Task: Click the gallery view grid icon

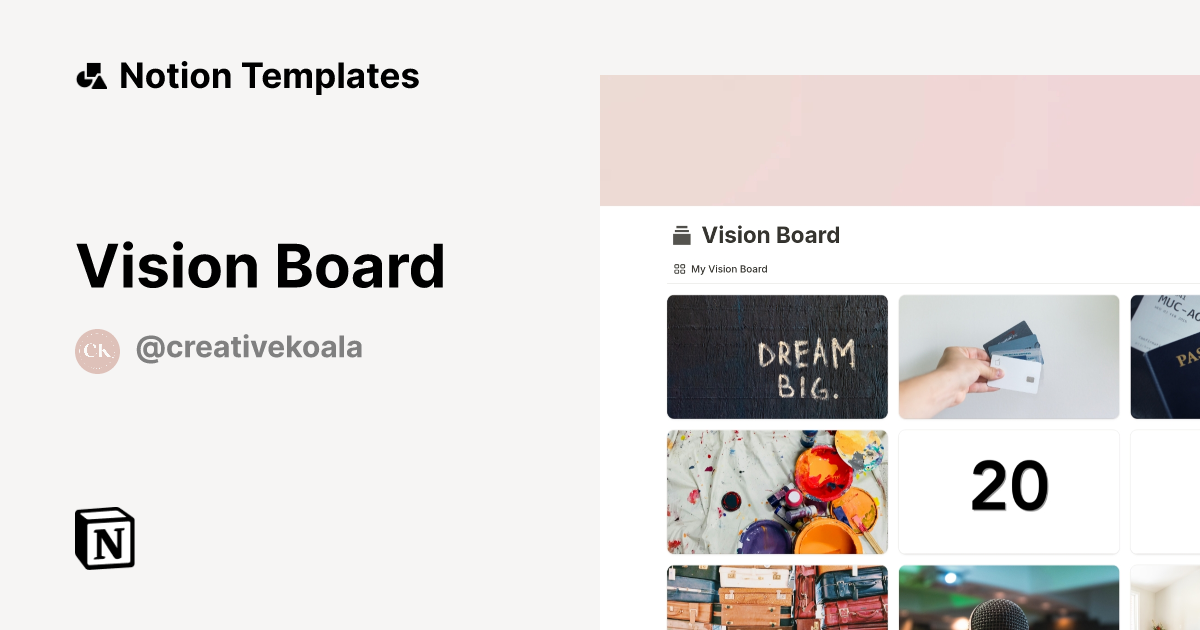Action: [680, 269]
